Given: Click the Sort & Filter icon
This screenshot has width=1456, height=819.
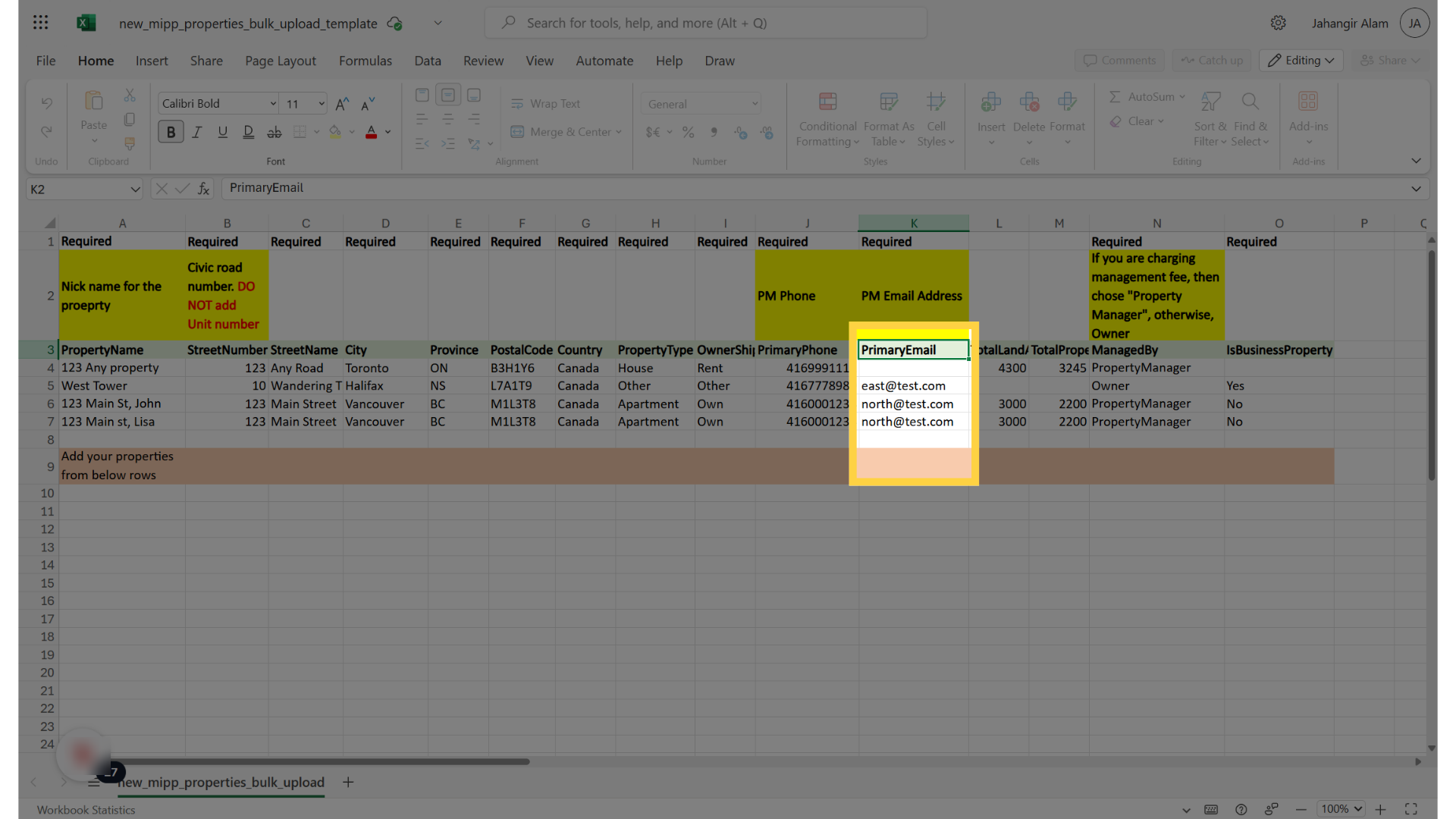Looking at the screenshot, I should [x=1211, y=102].
